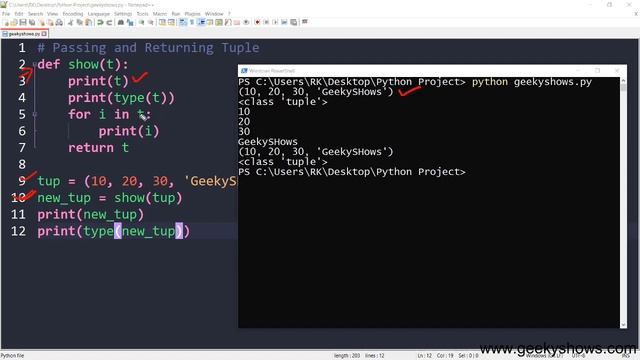640x360 pixels.
Task: Print the document via the Print icon
Action: [59, 22]
